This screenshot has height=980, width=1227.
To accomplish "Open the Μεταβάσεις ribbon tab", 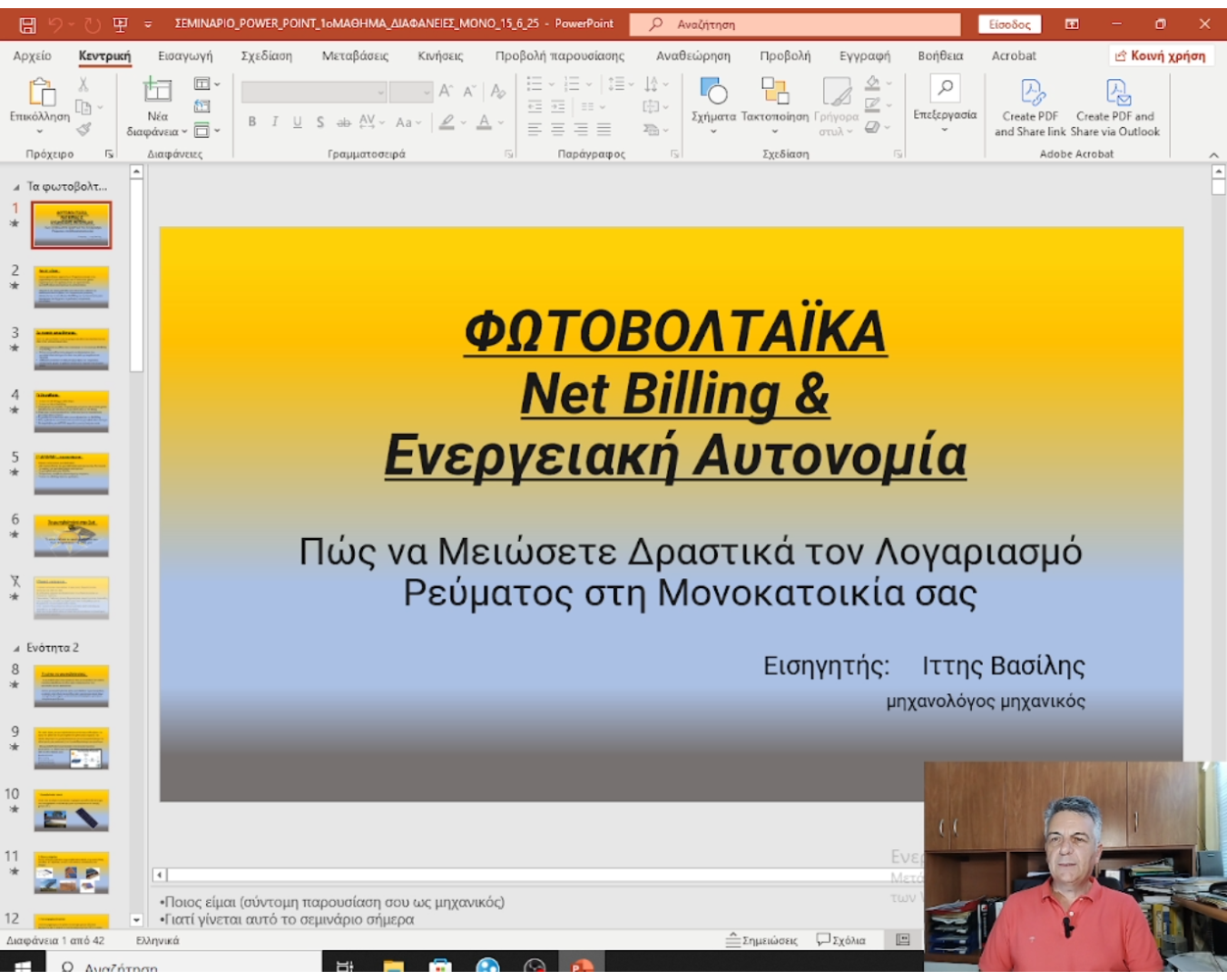I will pyautogui.click(x=355, y=55).
